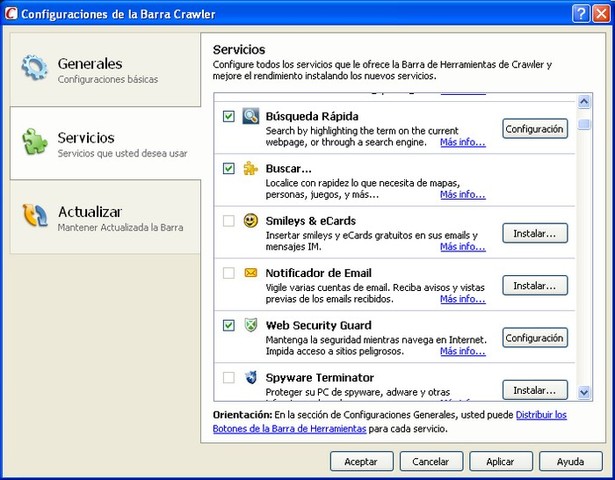Click the Spyware Terminator icon
This screenshot has height=480, width=615.
click(x=251, y=377)
